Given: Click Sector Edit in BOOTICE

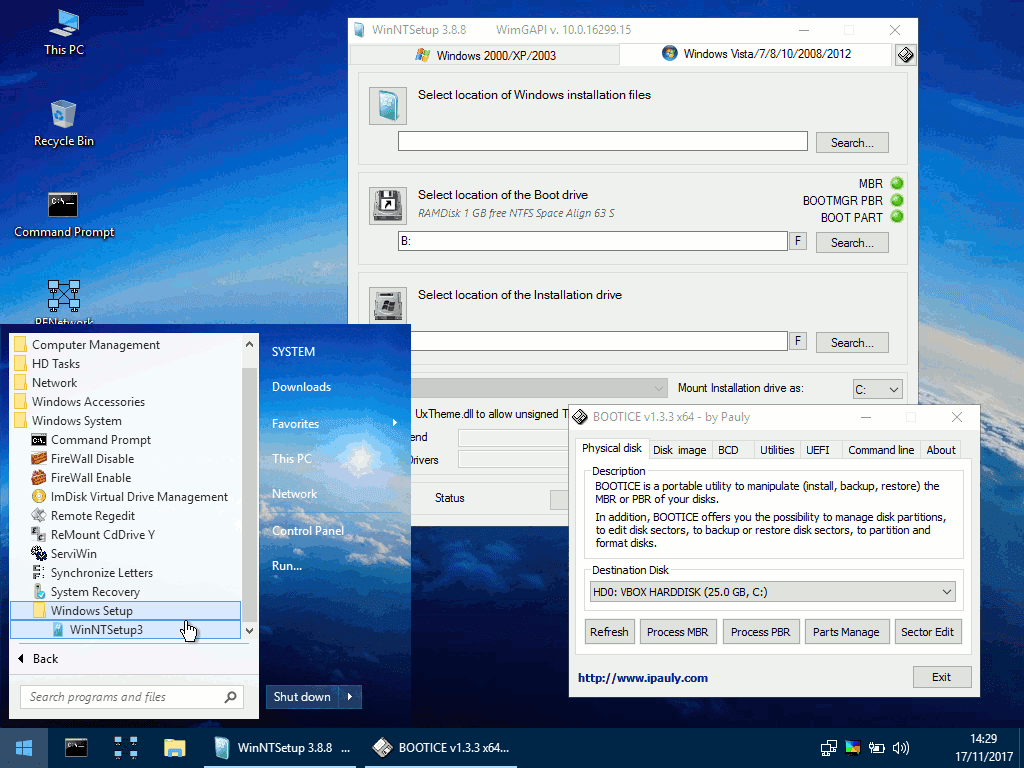Looking at the screenshot, I should pos(927,632).
